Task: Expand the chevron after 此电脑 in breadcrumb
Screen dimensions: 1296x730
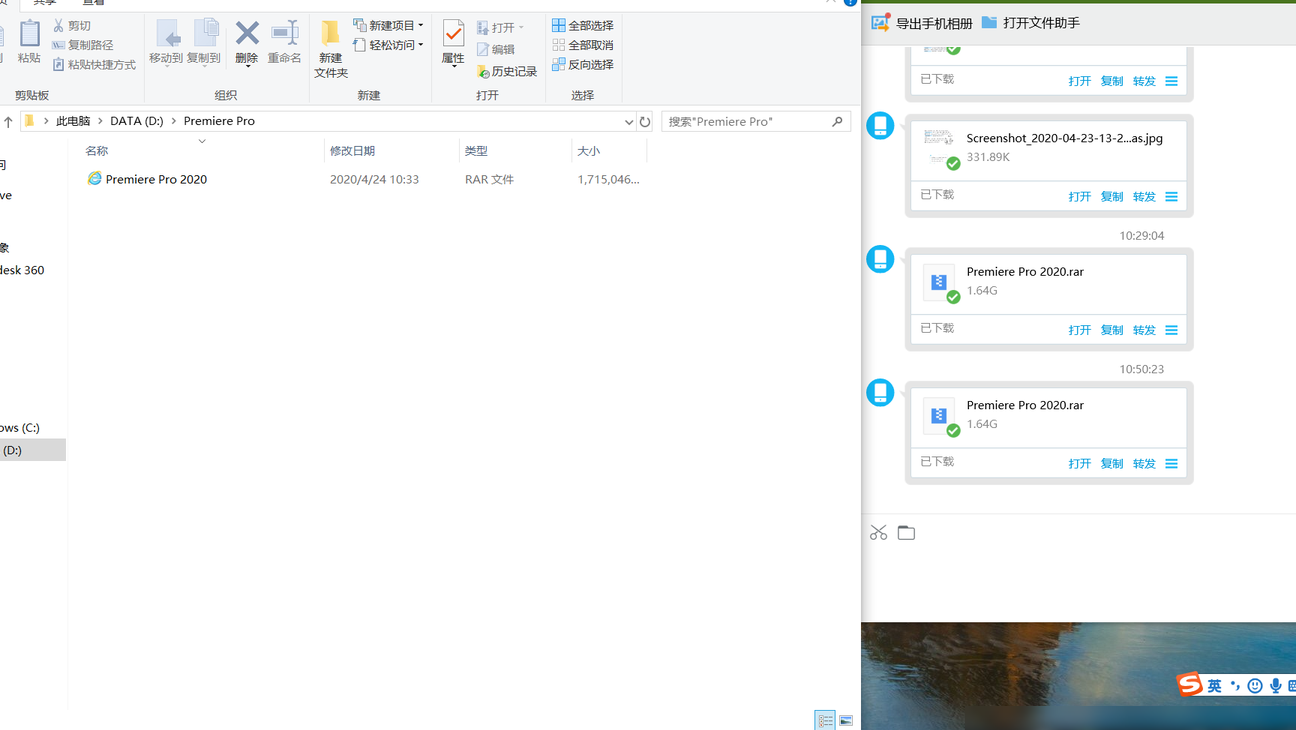Action: point(100,121)
